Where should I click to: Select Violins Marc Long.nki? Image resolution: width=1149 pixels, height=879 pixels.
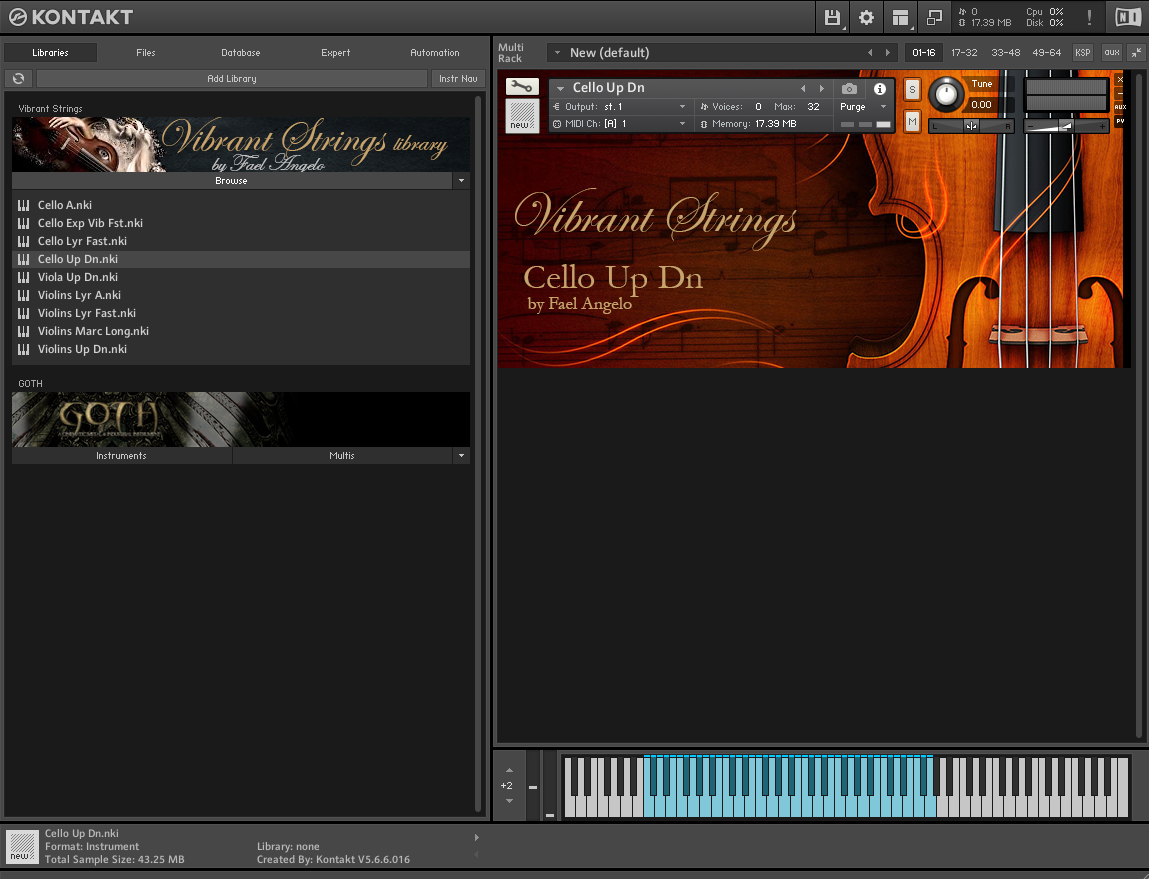pos(241,331)
